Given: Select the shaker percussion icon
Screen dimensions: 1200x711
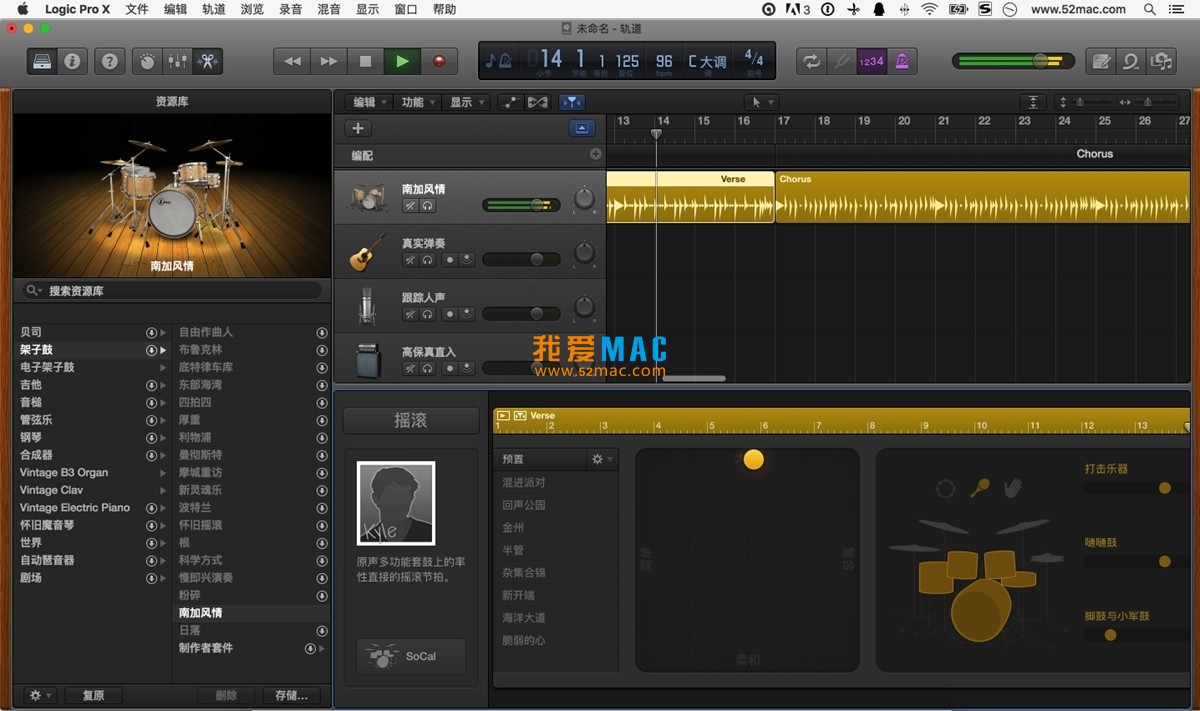Looking at the screenshot, I should tap(980, 488).
